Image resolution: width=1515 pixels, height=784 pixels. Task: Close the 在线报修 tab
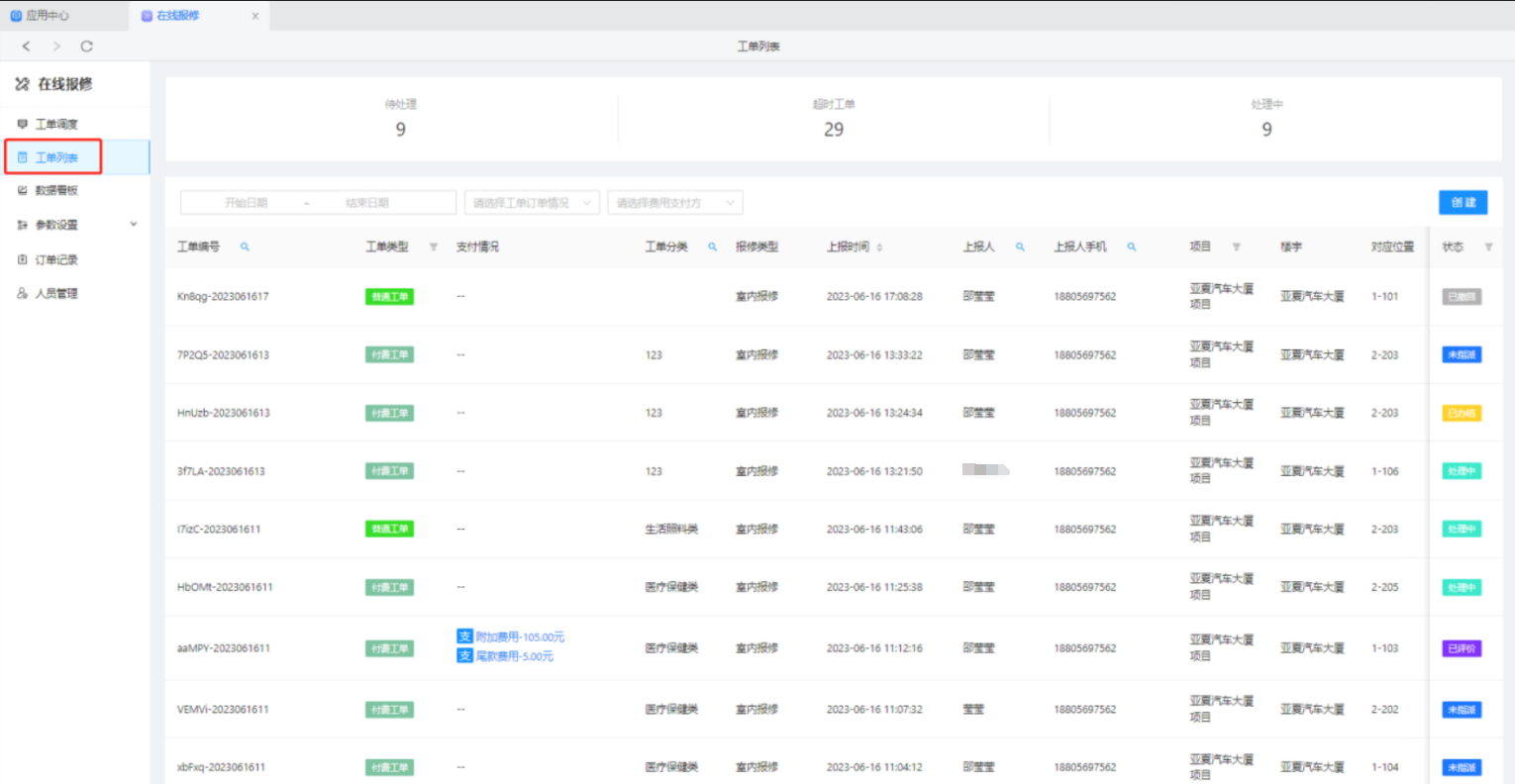coord(255,16)
